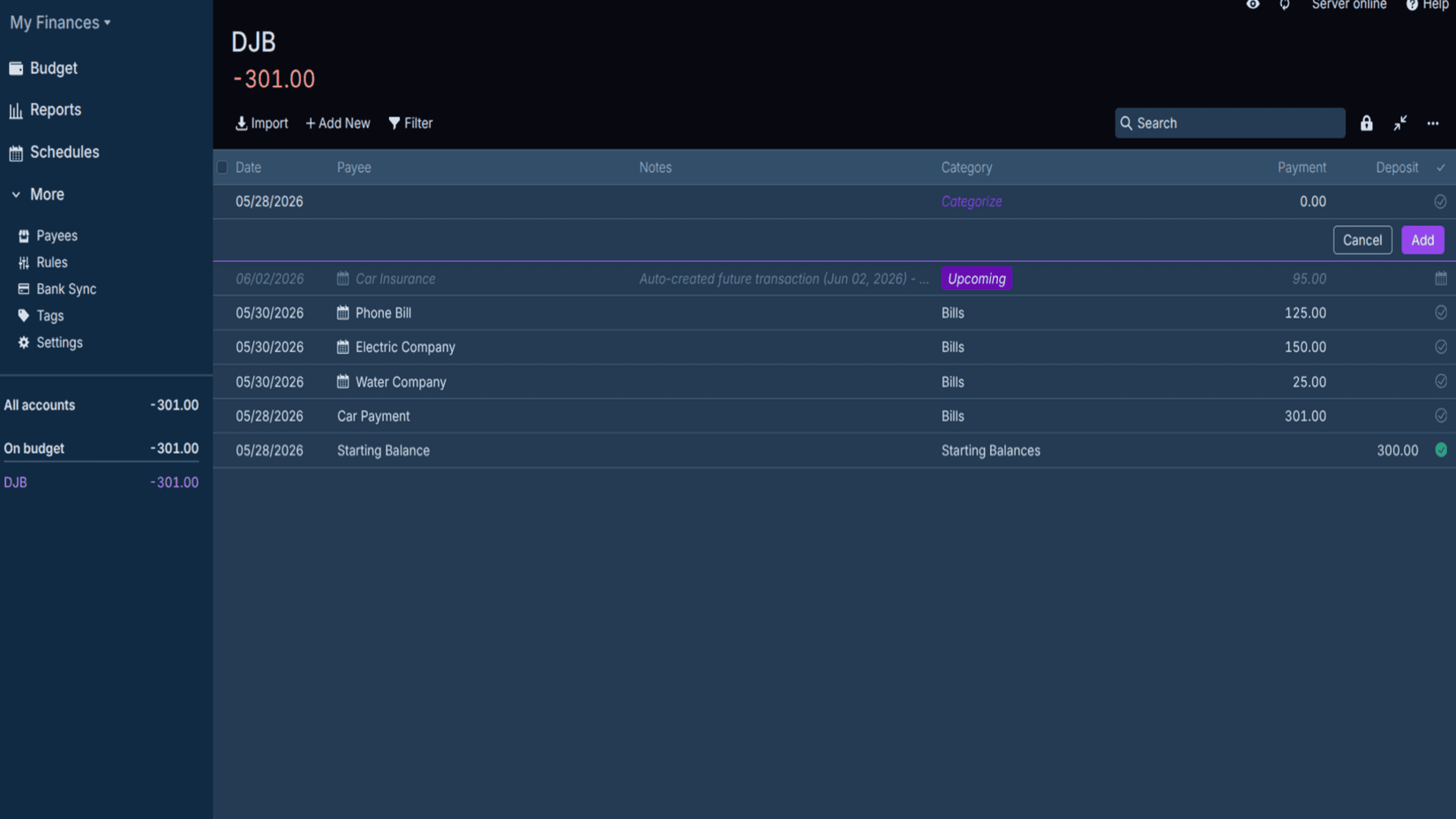Image resolution: width=1456 pixels, height=819 pixels.
Task: Sort by the Category column header
Action: (x=966, y=168)
